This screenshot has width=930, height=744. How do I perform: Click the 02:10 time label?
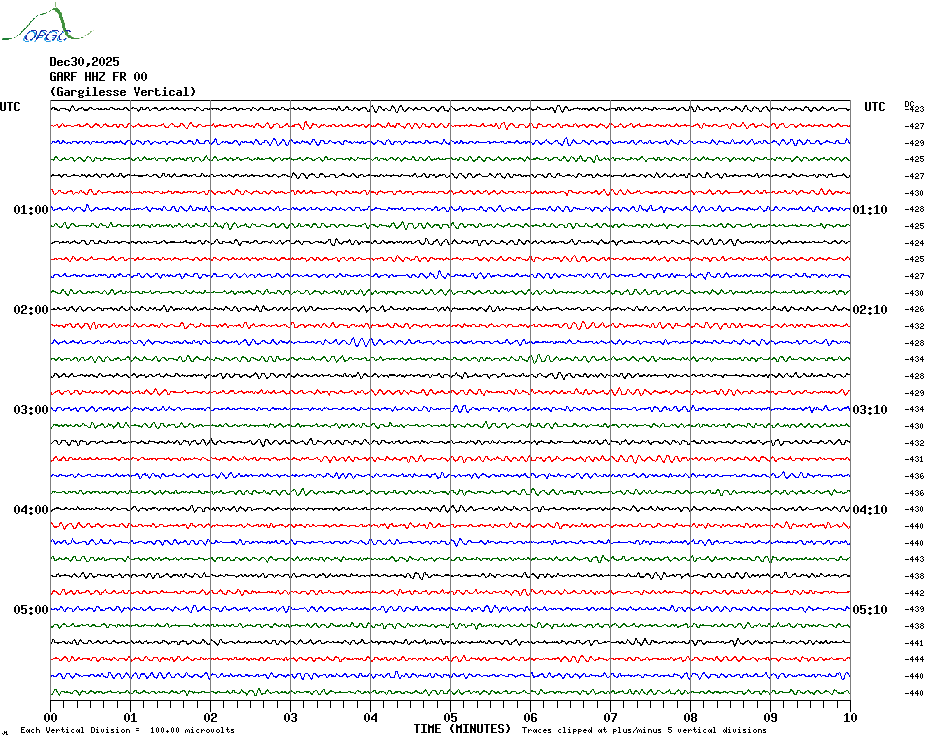pos(870,310)
